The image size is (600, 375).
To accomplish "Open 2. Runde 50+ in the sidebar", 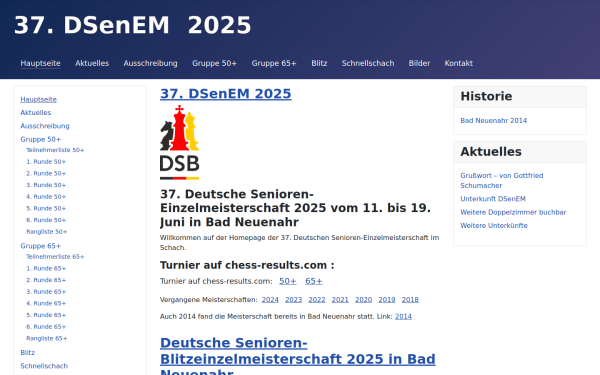I will 46,173.
